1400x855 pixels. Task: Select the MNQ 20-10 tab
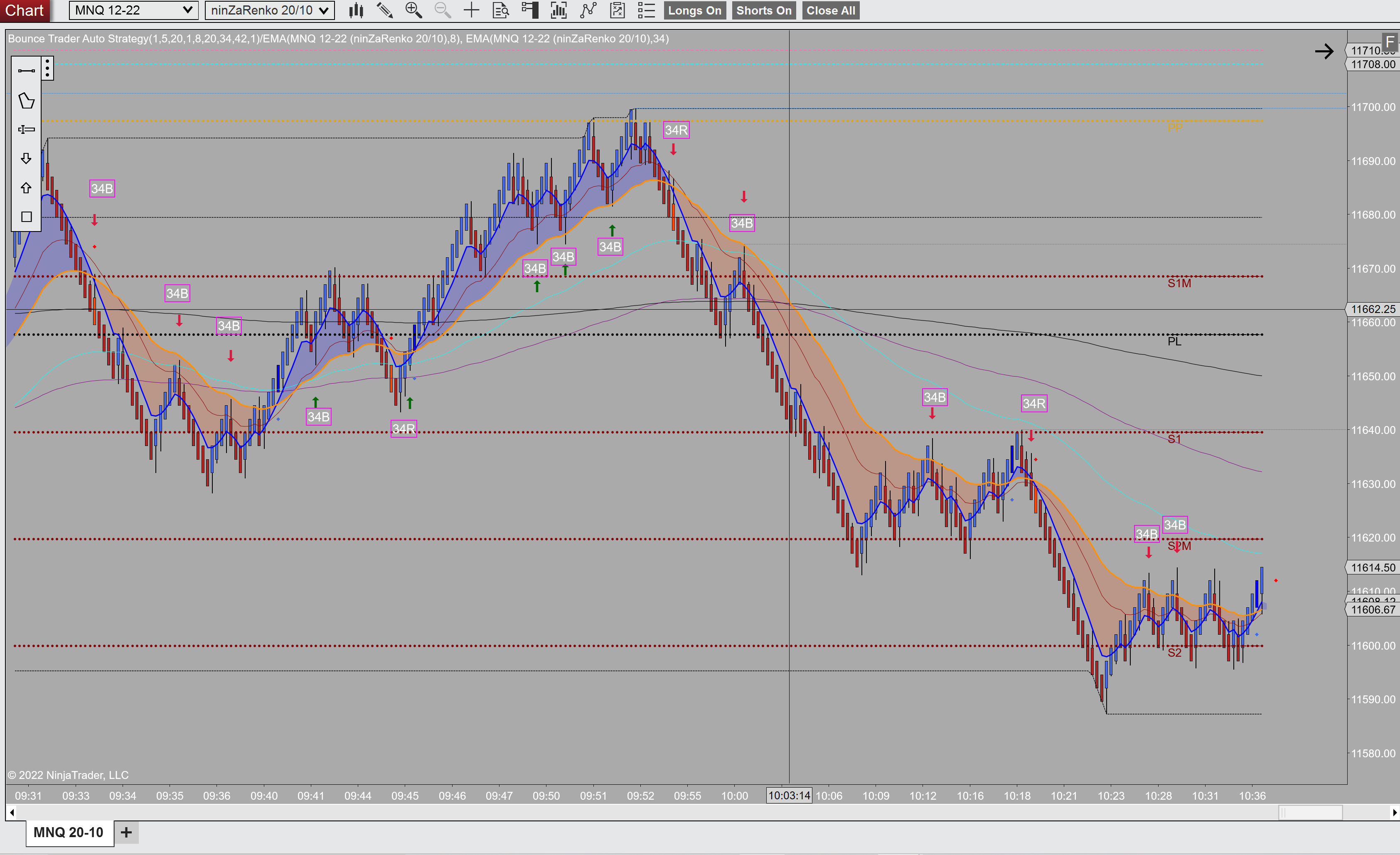pos(69,832)
